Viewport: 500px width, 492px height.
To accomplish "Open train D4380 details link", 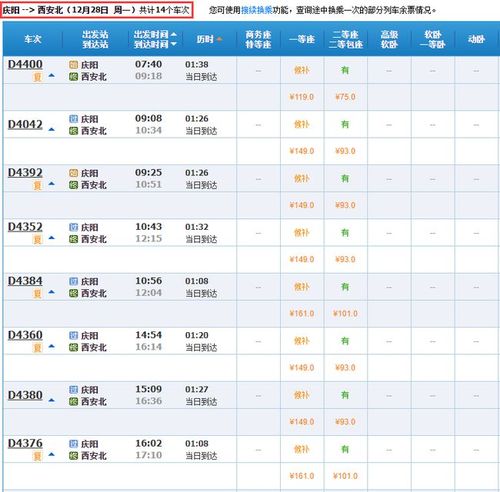I will point(25,395).
